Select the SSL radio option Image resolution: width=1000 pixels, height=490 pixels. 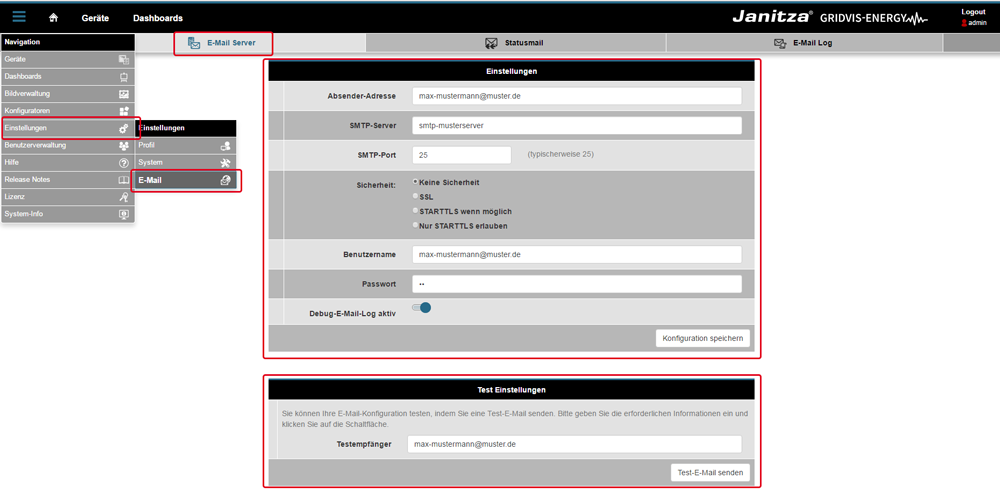click(416, 197)
